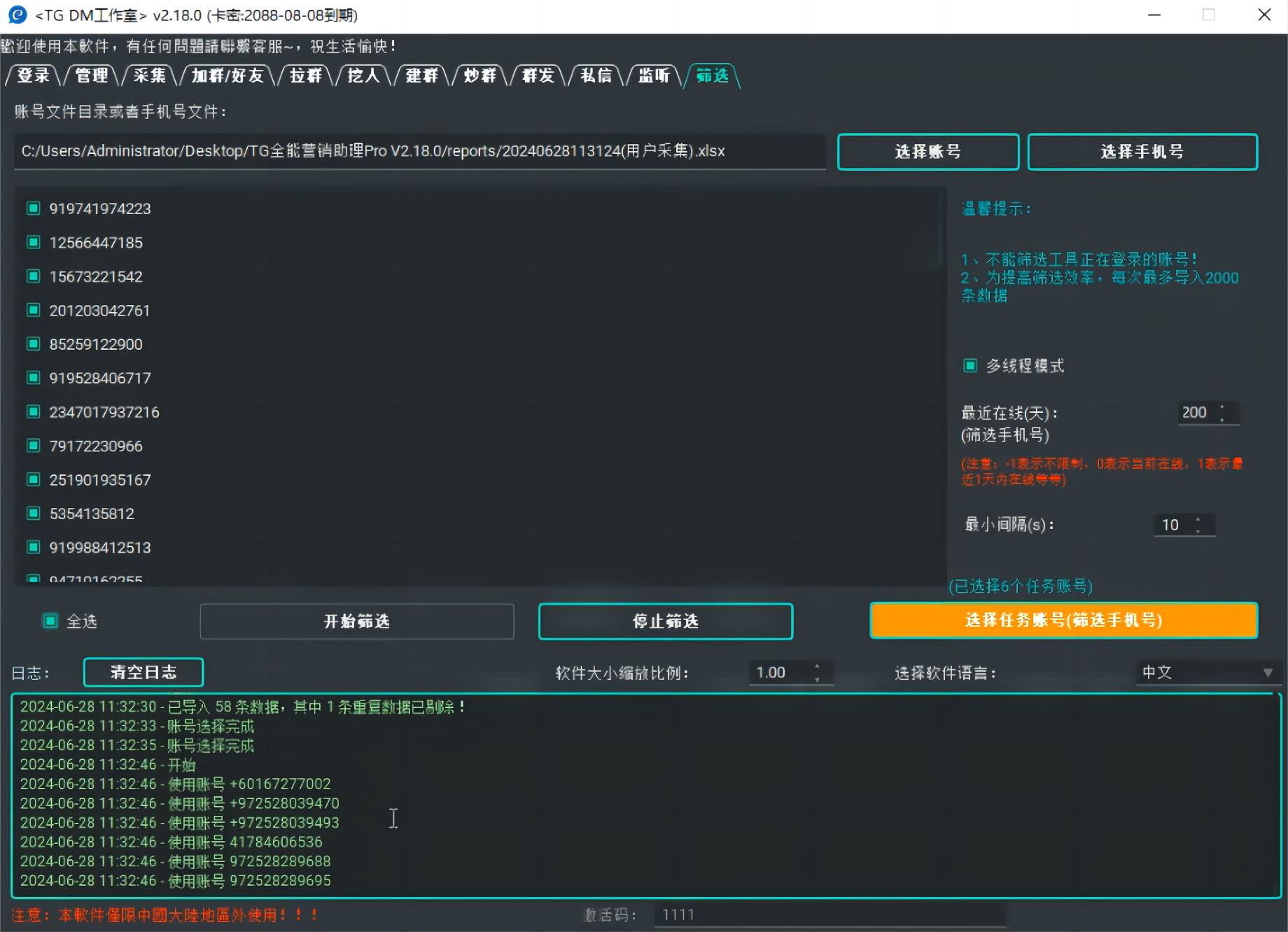Toggle checkbox for 15673221542
The image size is (1288, 932).
pos(33,276)
